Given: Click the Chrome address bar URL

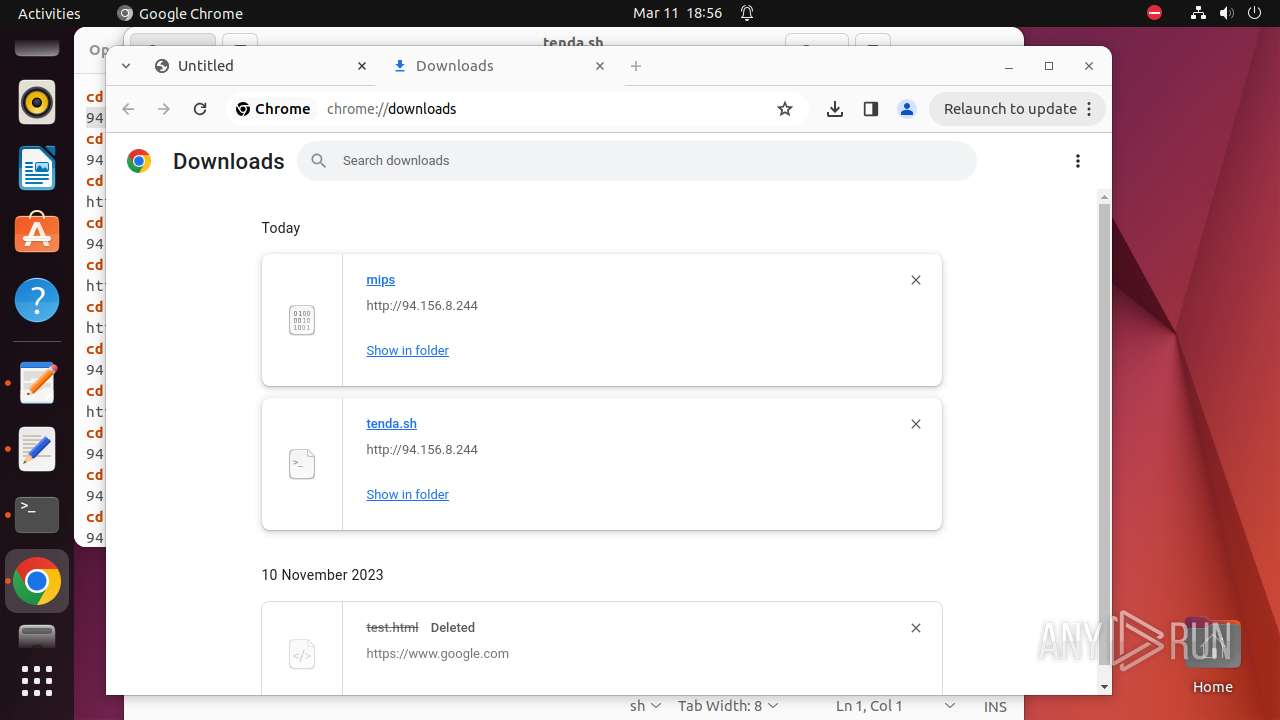Looking at the screenshot, I should [x=391, y=109].
